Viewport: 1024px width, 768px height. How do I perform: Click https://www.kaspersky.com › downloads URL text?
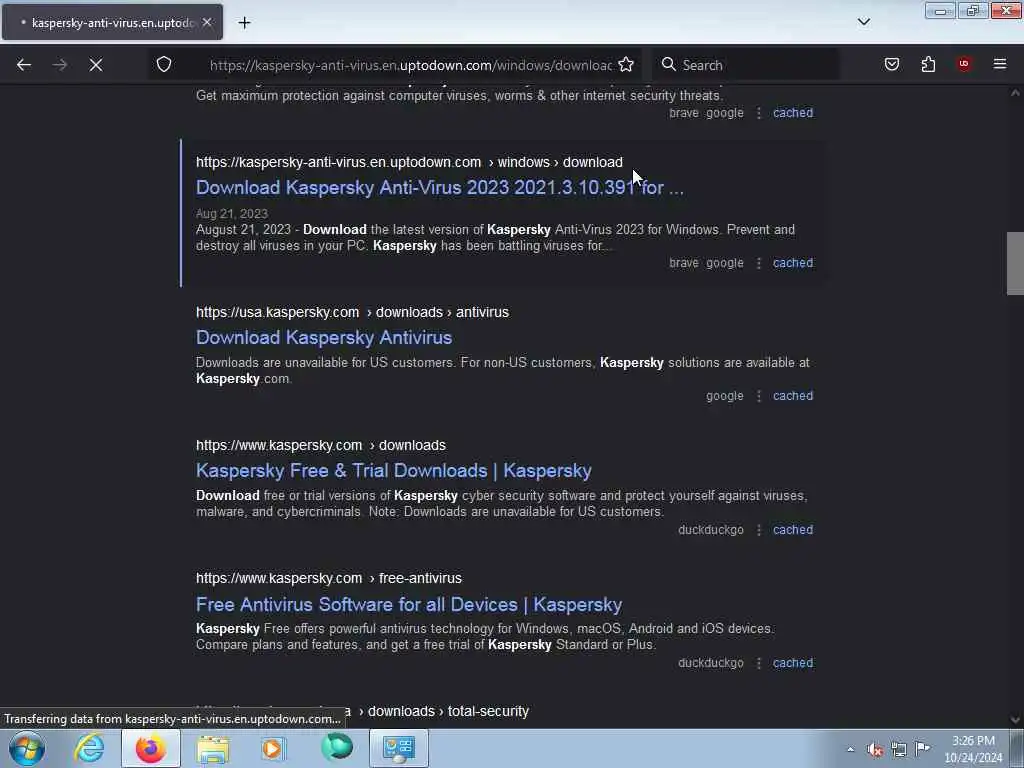[x=321, y=445]
